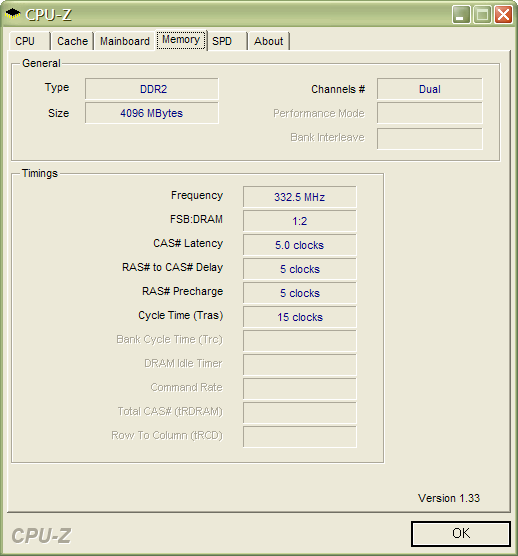Click the RAS# Precharge label
Viewport: 518px width, 556px height.
click(182, 291)
